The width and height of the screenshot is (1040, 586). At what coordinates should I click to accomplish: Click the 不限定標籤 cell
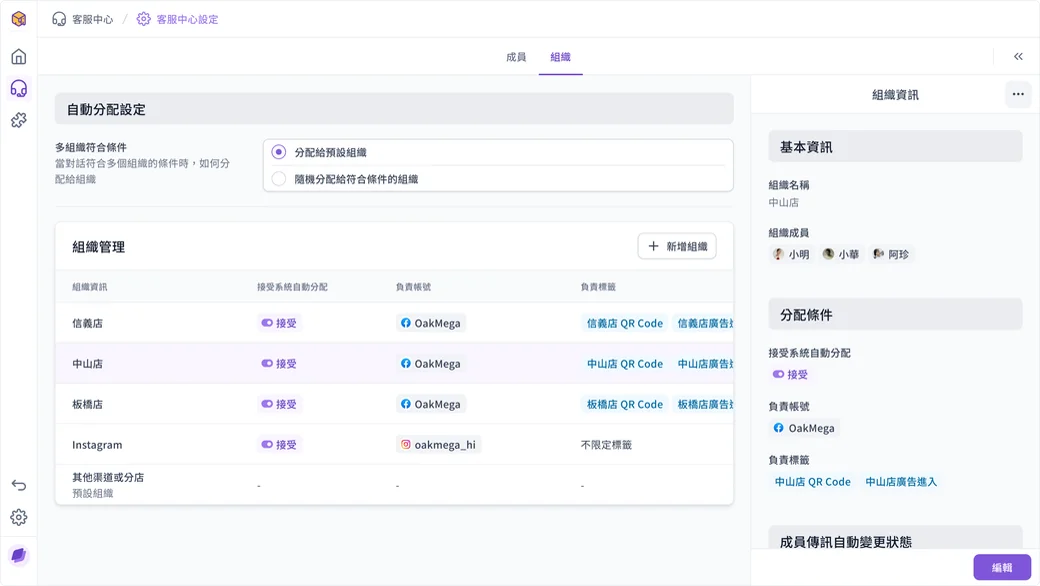(606, 445)
